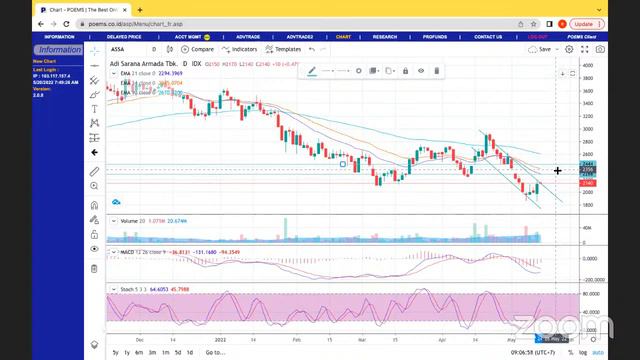Viewport: 640px width, 360px height.
Task: Open the Go to date dialog
Action: [215, 352]
